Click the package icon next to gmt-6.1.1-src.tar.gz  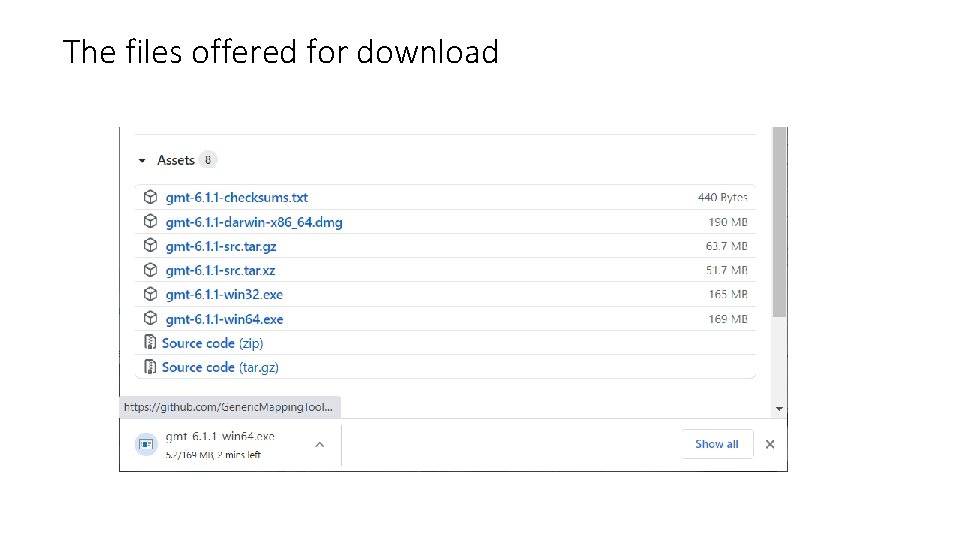149,246
